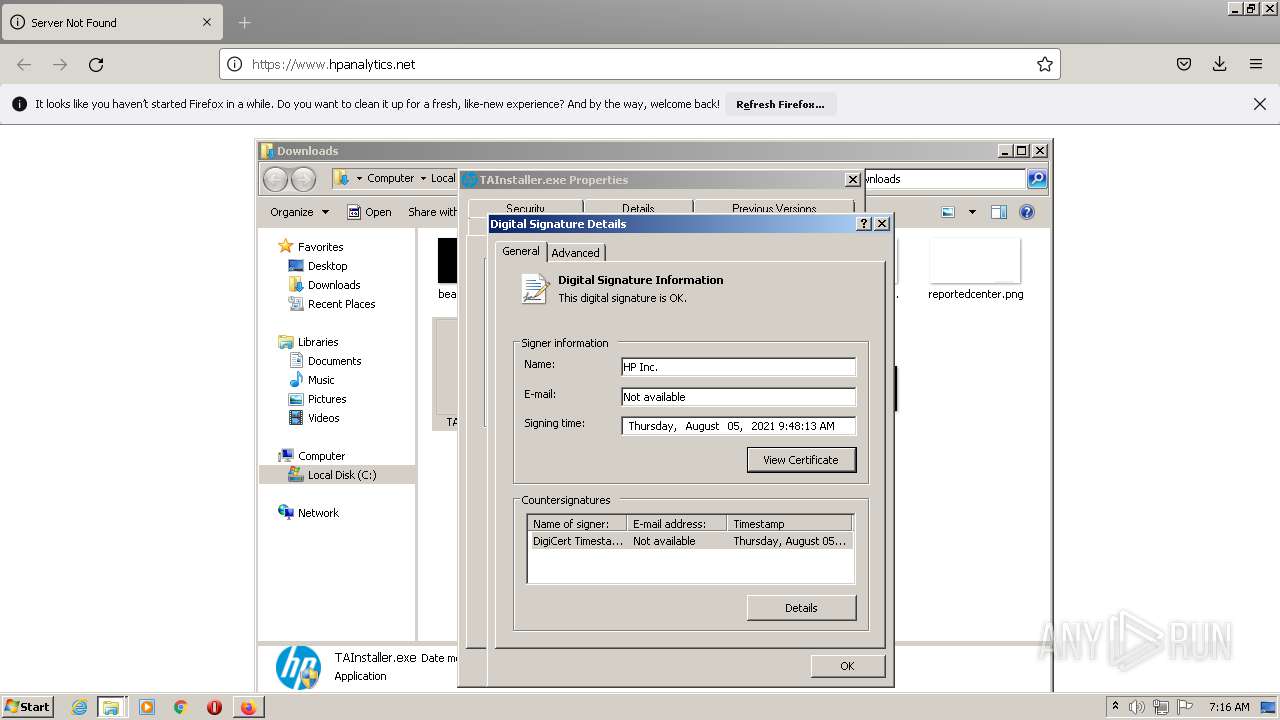
Task: Toggle the Explorer preview pane icon
Action: [x=998, y=212]
